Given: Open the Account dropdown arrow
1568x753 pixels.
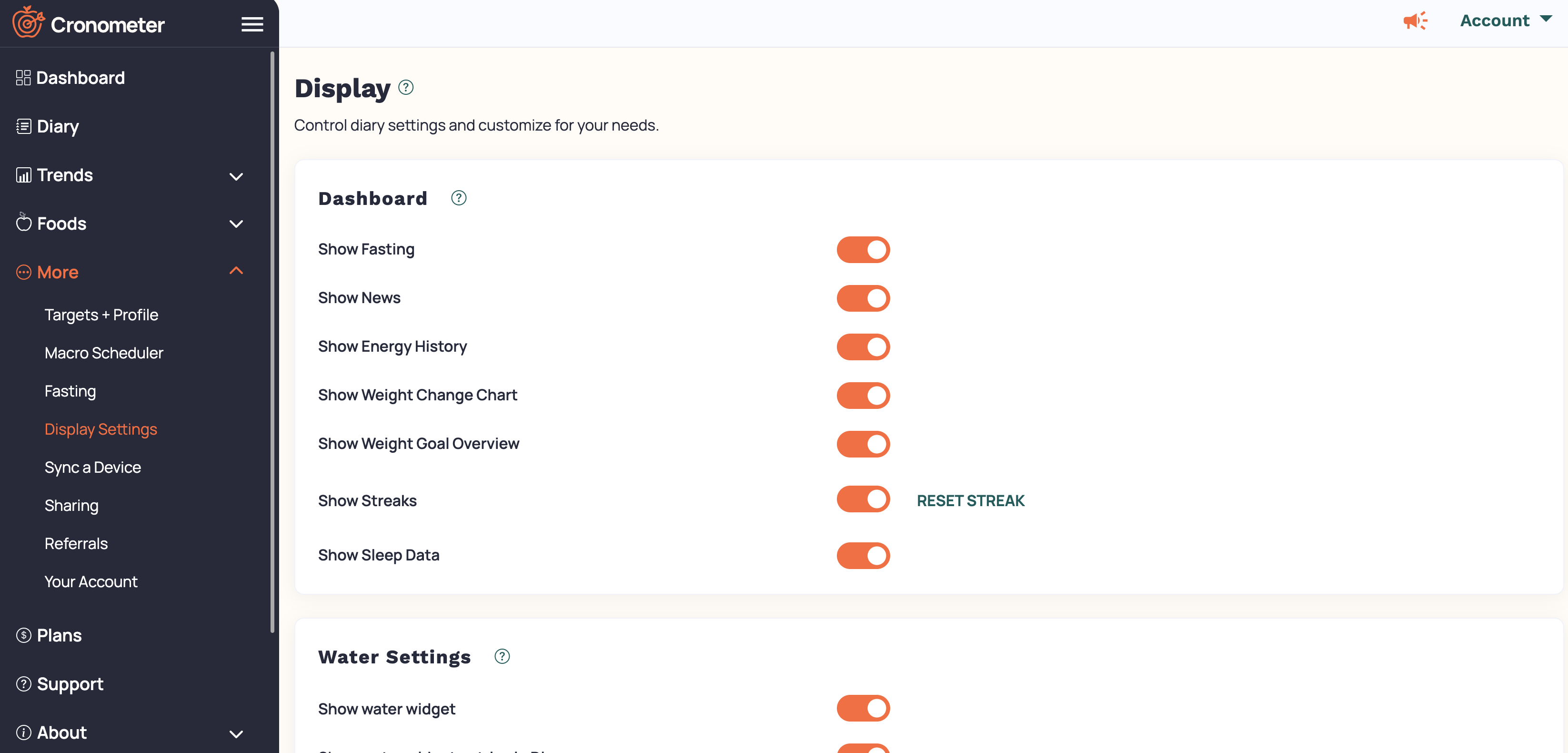Looking at the screenshot, I should click(1546, 19).
